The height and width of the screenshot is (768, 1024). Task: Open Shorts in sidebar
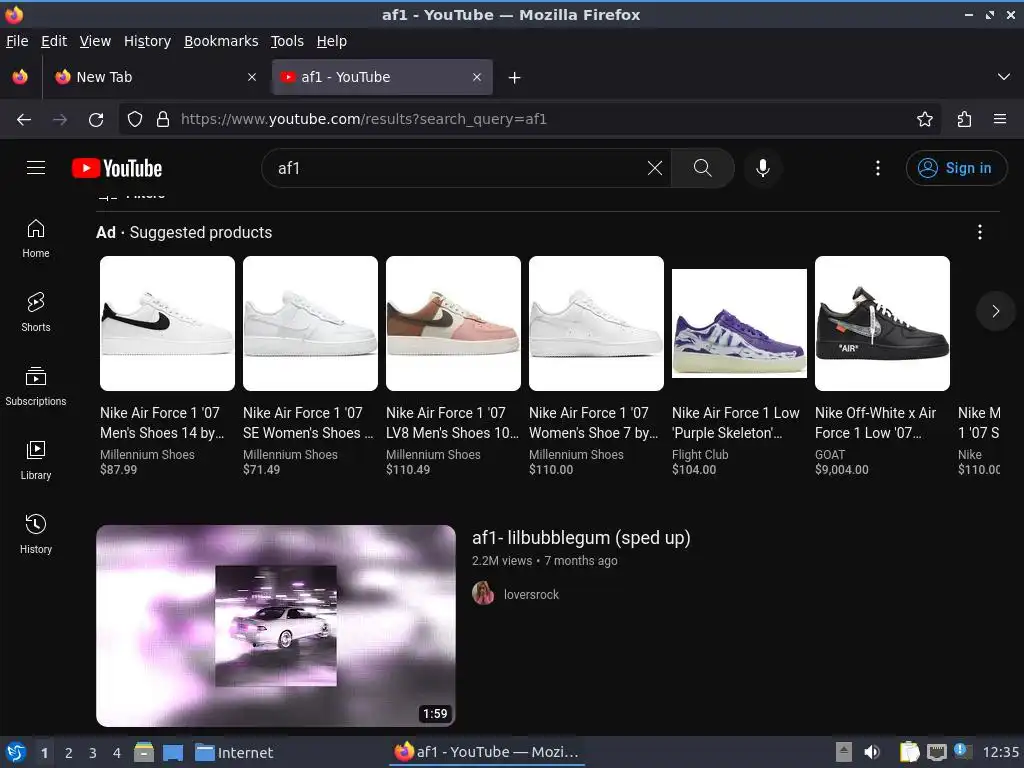pyautogui.click(x=36, y=312)
